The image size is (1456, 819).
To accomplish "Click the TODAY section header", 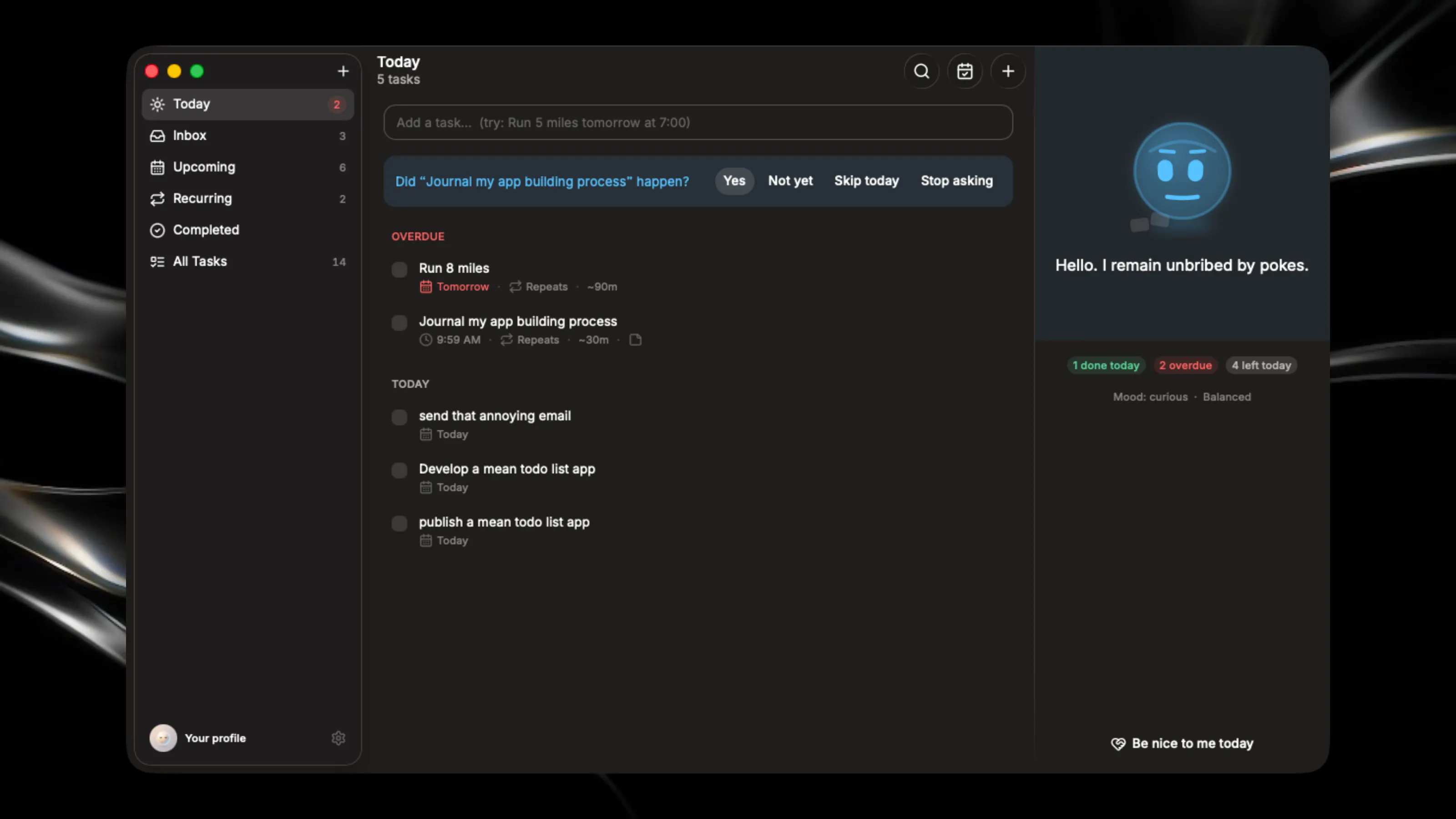I will 410,384.
